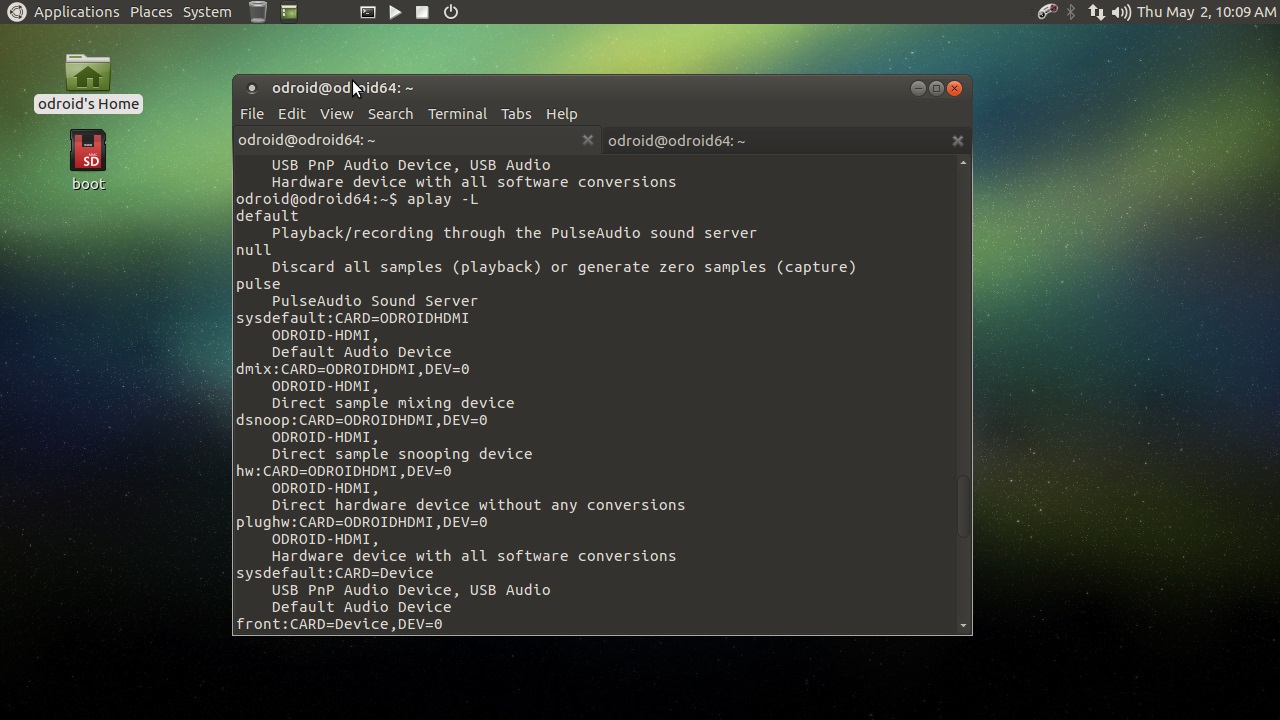Open the network connections indicator
Image resolution: width=1280 pixels, height=720 pixels.
1096,12
